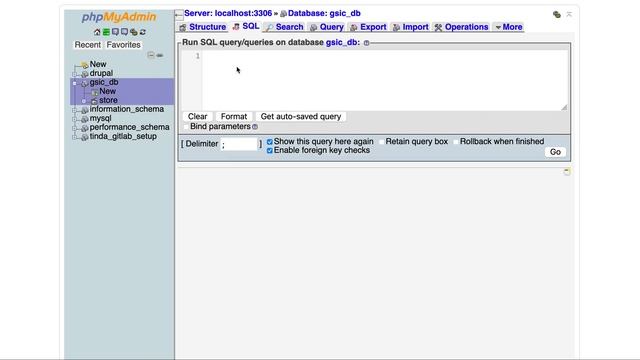This screenshot has width=640, height=360.
Task: Expand the information_schema node
Action: 75,110
